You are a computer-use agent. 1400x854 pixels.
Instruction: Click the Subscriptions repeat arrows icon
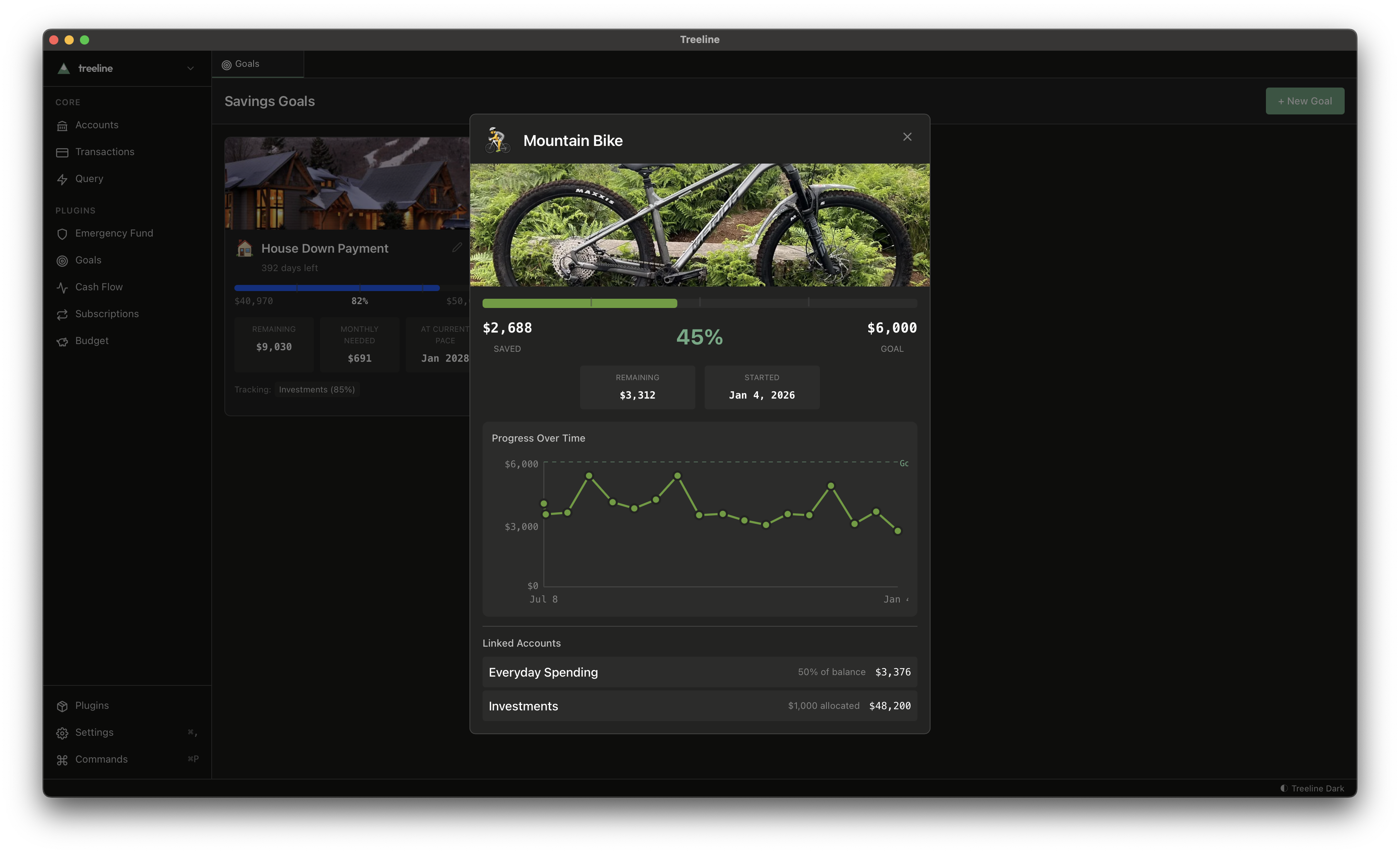point(62,314)
